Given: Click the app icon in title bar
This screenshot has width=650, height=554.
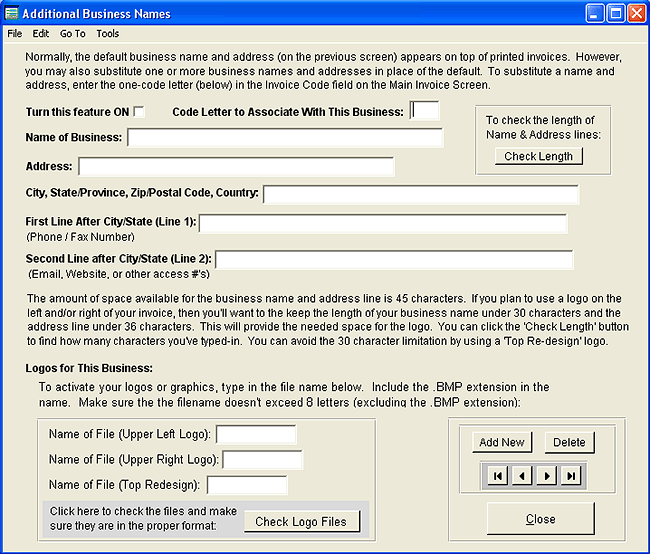Looking at the screenshot, I should click(x=12, y=13).
